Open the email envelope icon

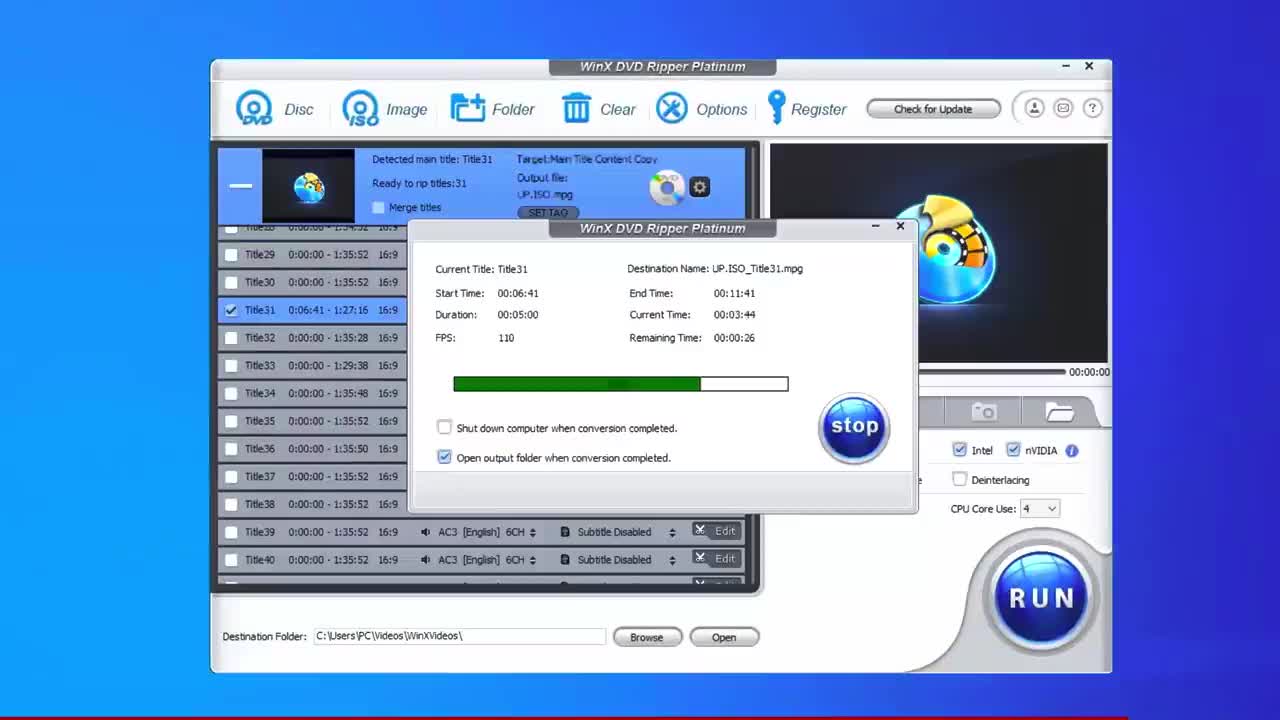tap(1063, 108)
